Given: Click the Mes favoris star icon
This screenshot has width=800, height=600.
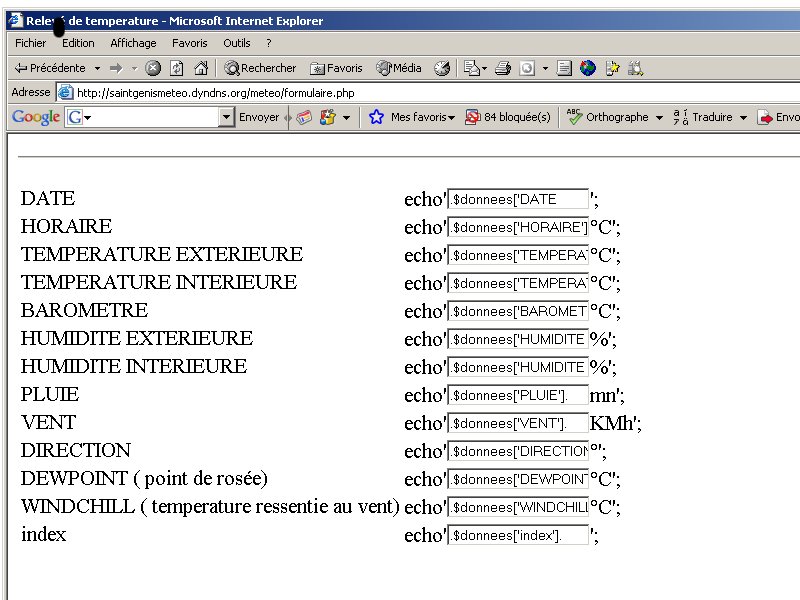Looking at the screenshot, I should click(x=376, y=117).
